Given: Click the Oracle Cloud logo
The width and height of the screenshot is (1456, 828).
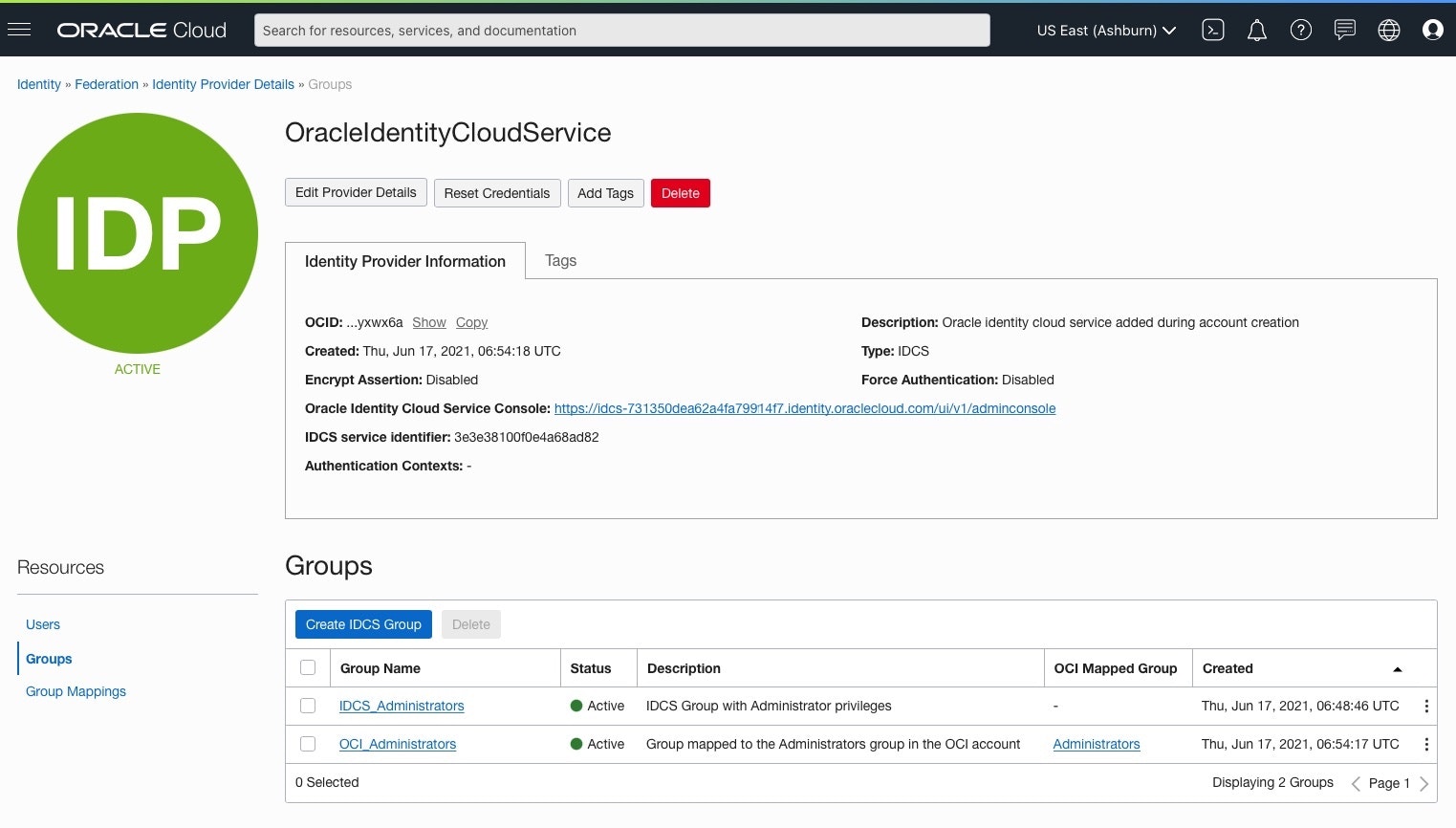Looking at the screenshot, I should (x=141, y=30).
